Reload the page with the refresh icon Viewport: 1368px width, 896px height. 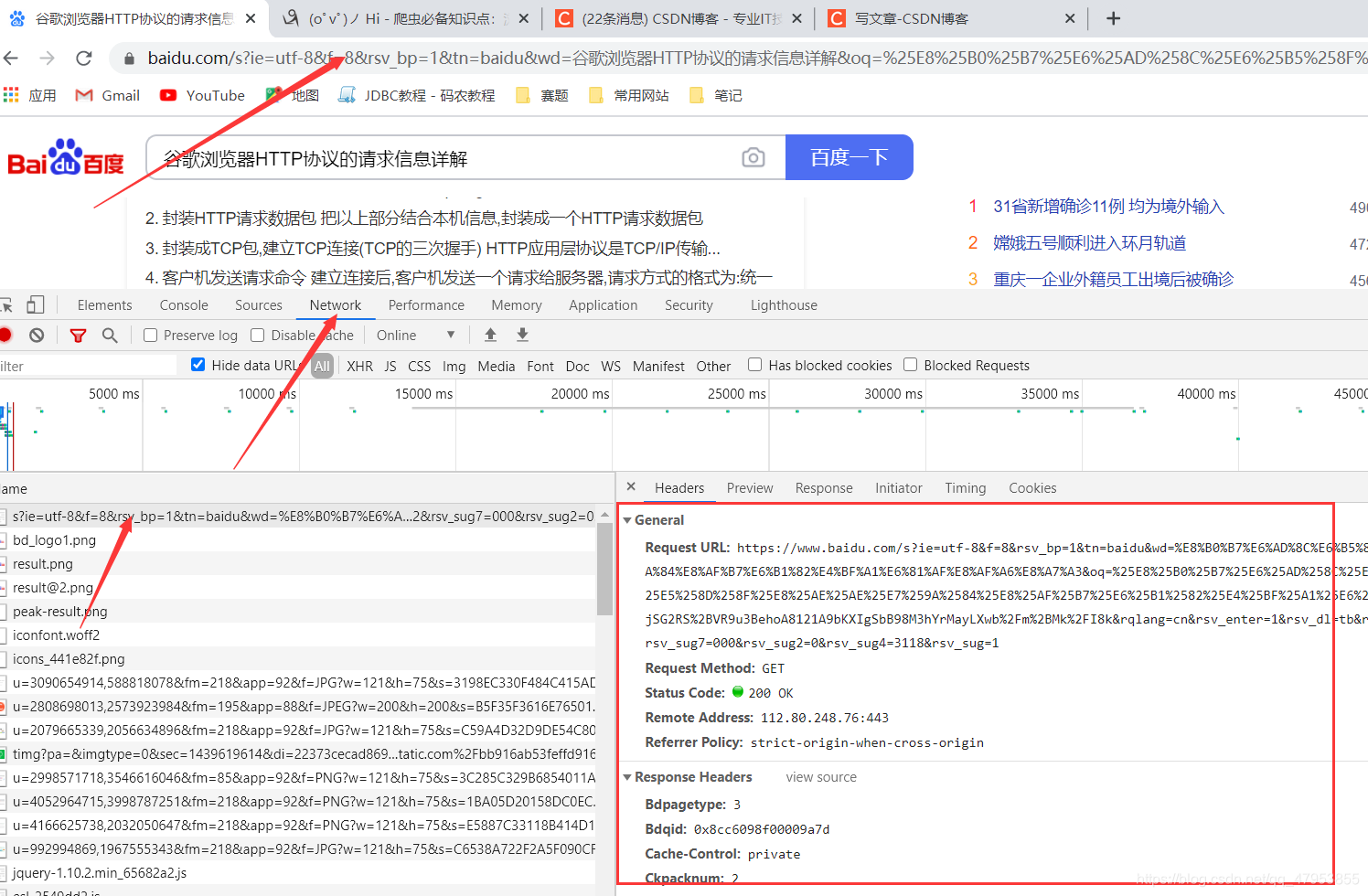click(84, 59)
